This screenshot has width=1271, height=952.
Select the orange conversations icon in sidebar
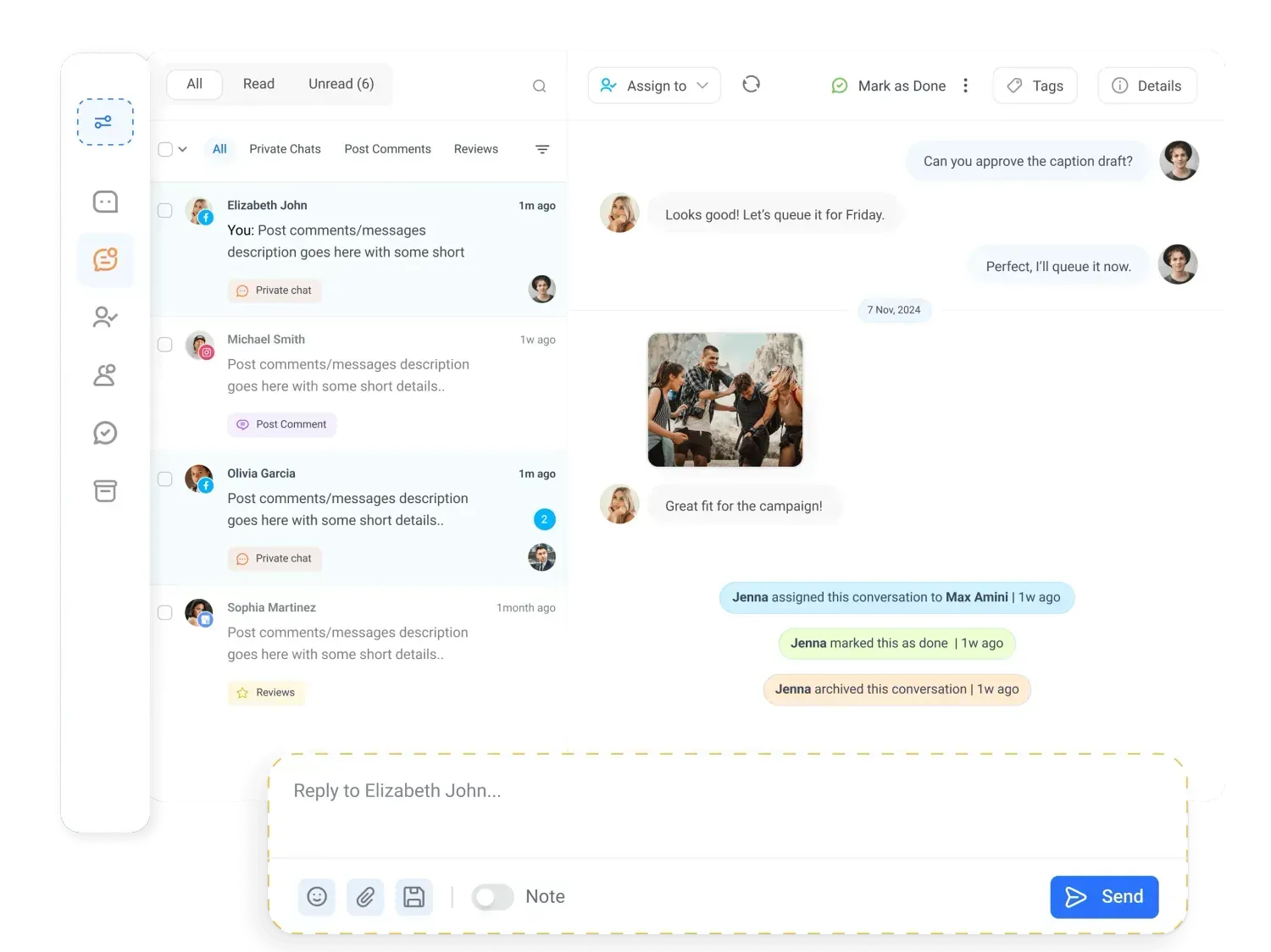[x=105, y=260]
